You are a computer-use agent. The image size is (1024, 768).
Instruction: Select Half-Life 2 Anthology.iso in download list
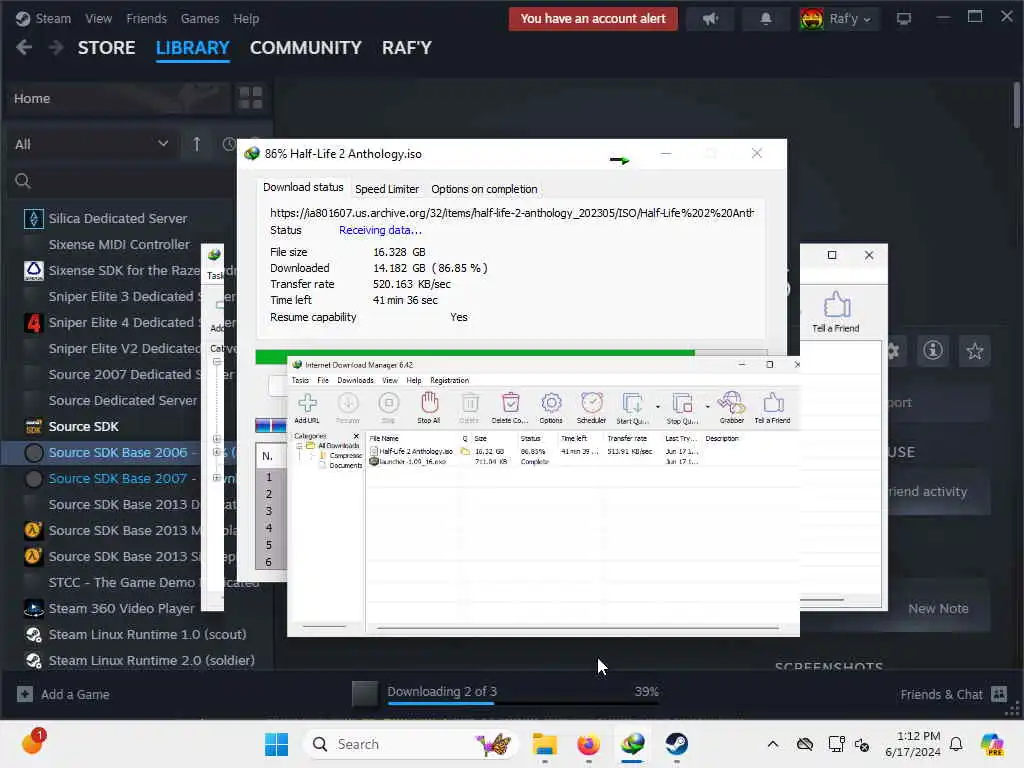415,451
